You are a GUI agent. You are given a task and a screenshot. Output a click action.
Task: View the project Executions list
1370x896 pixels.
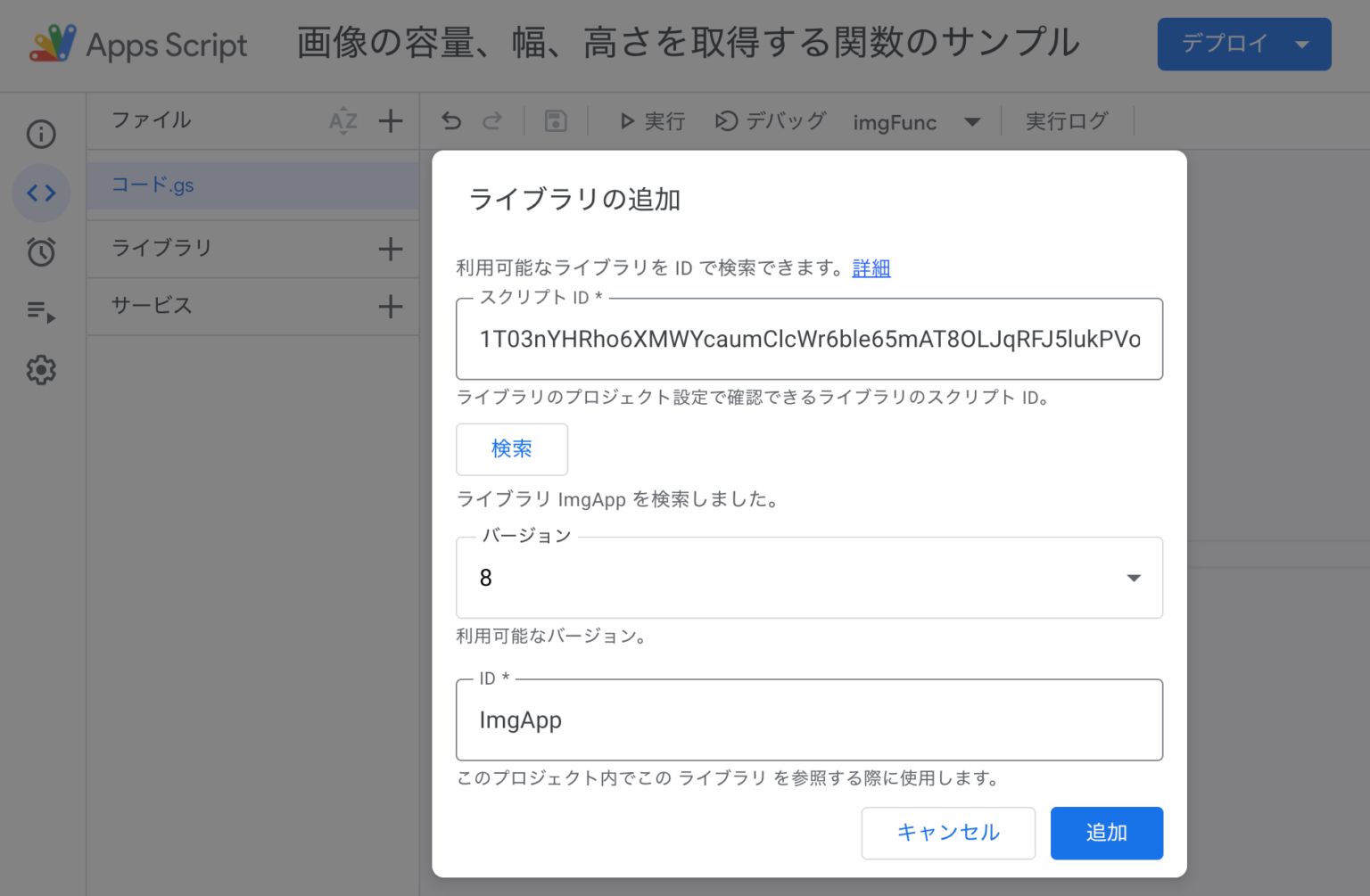(40, 311)
